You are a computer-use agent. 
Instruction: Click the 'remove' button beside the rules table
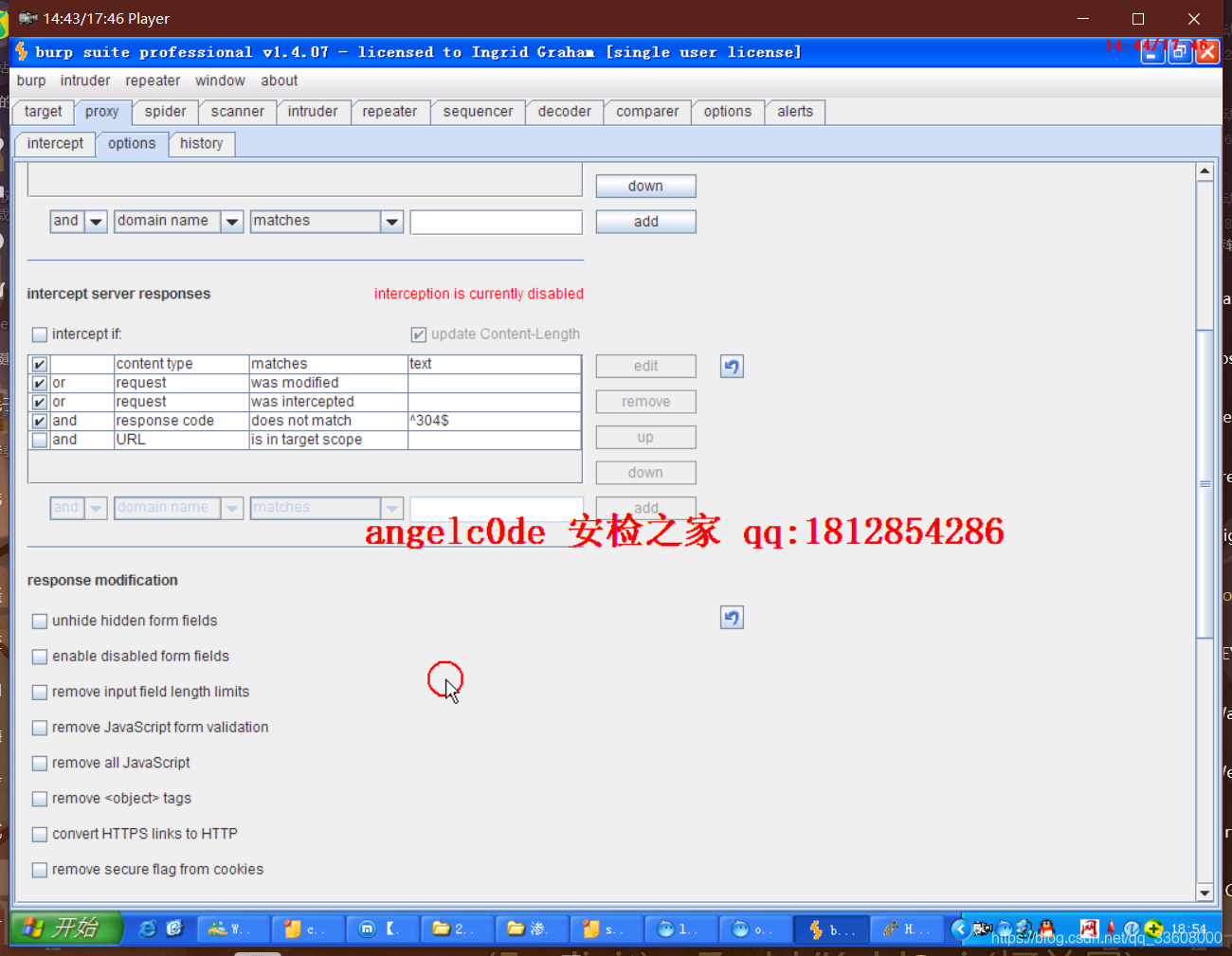645,402
